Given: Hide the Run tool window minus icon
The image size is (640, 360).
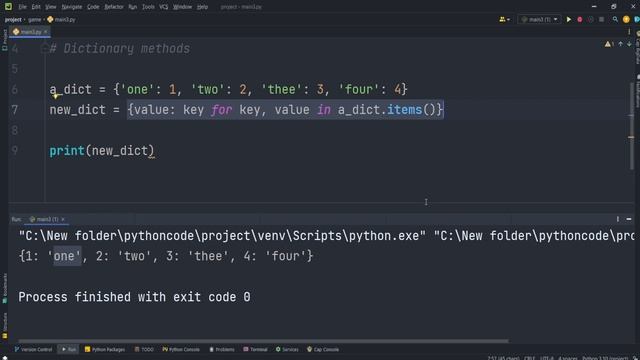Looking at the screenshot, I should click(629, 219).
